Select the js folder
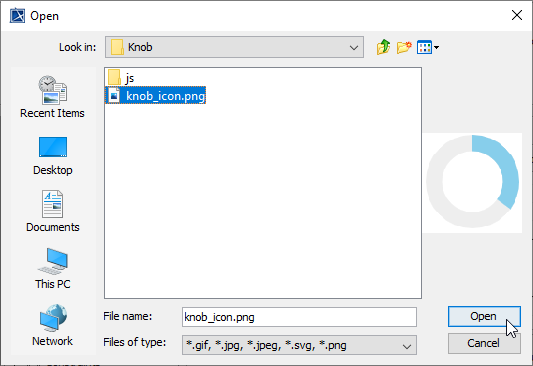The image size is (533, 366). tap(121, 78)
